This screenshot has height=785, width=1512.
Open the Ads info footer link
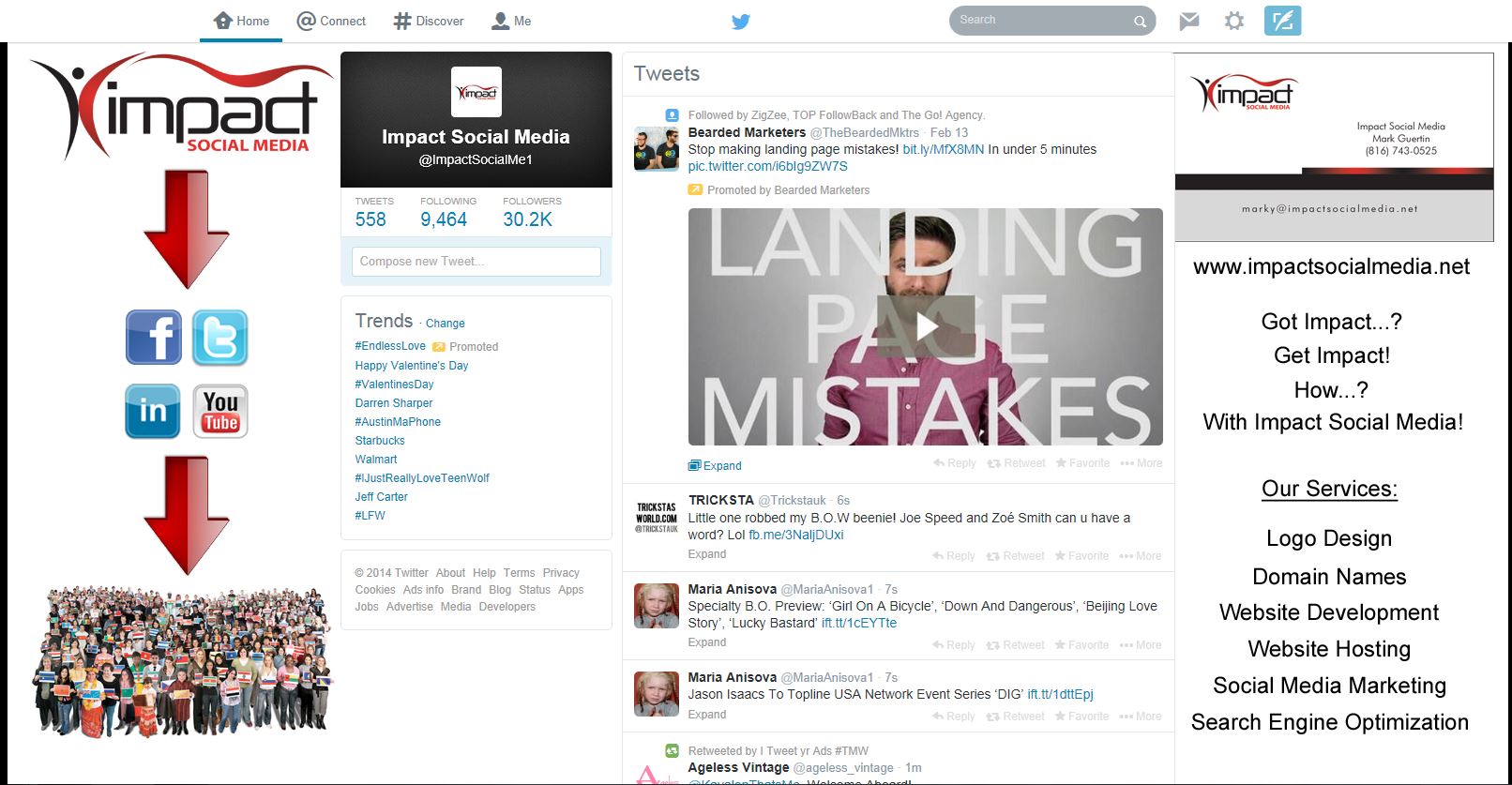(423, 590)
